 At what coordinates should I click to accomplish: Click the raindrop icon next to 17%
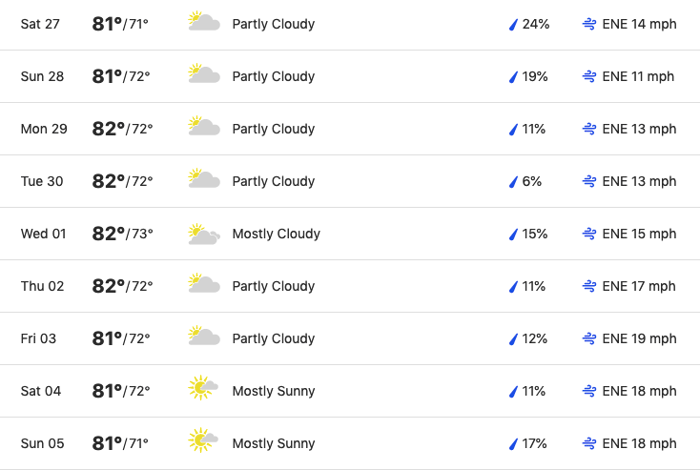513,444
